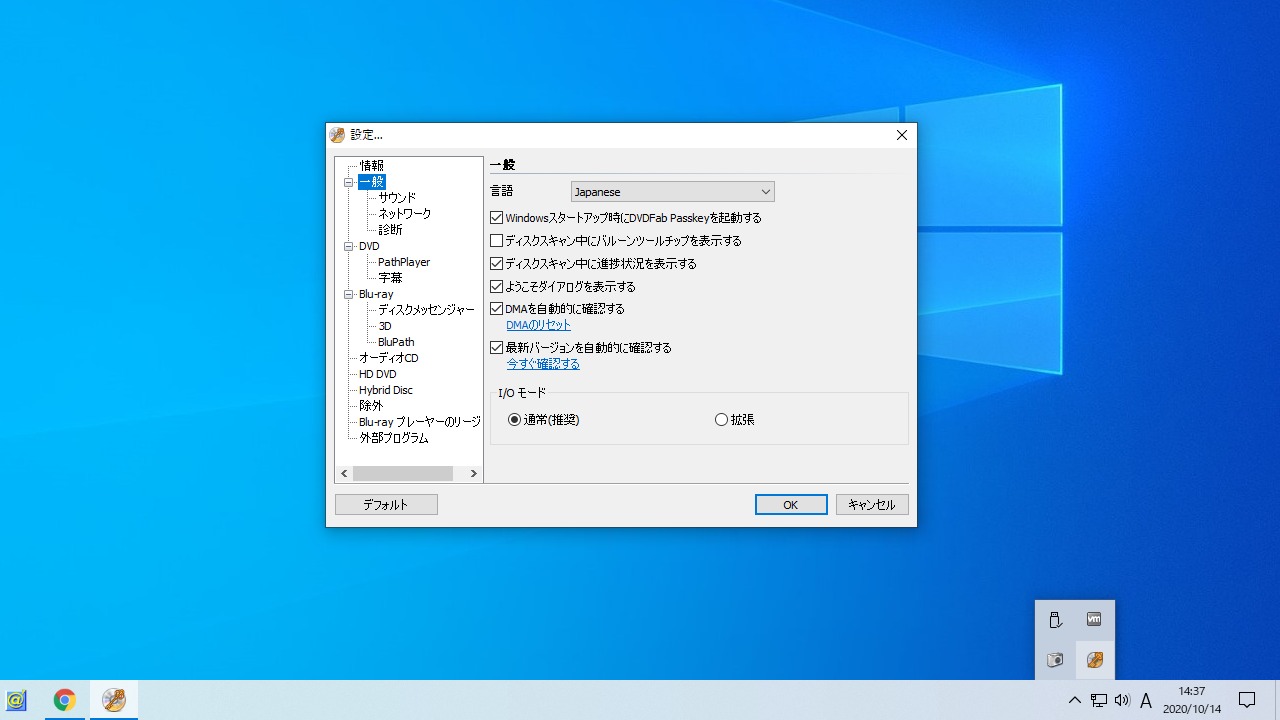Viewport: 1280px width, 720px height.
Task: Click the 今すぐ確認する link
Action: click(543, 364)
